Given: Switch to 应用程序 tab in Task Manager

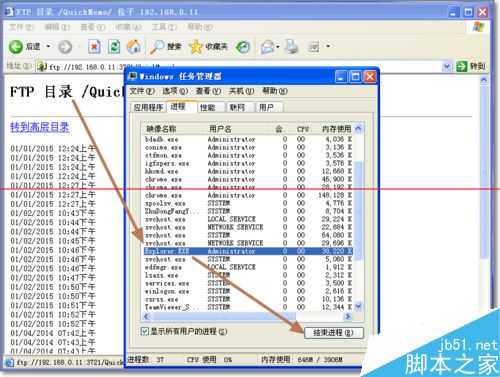Looking at the screenshot, I should [148, 107].
